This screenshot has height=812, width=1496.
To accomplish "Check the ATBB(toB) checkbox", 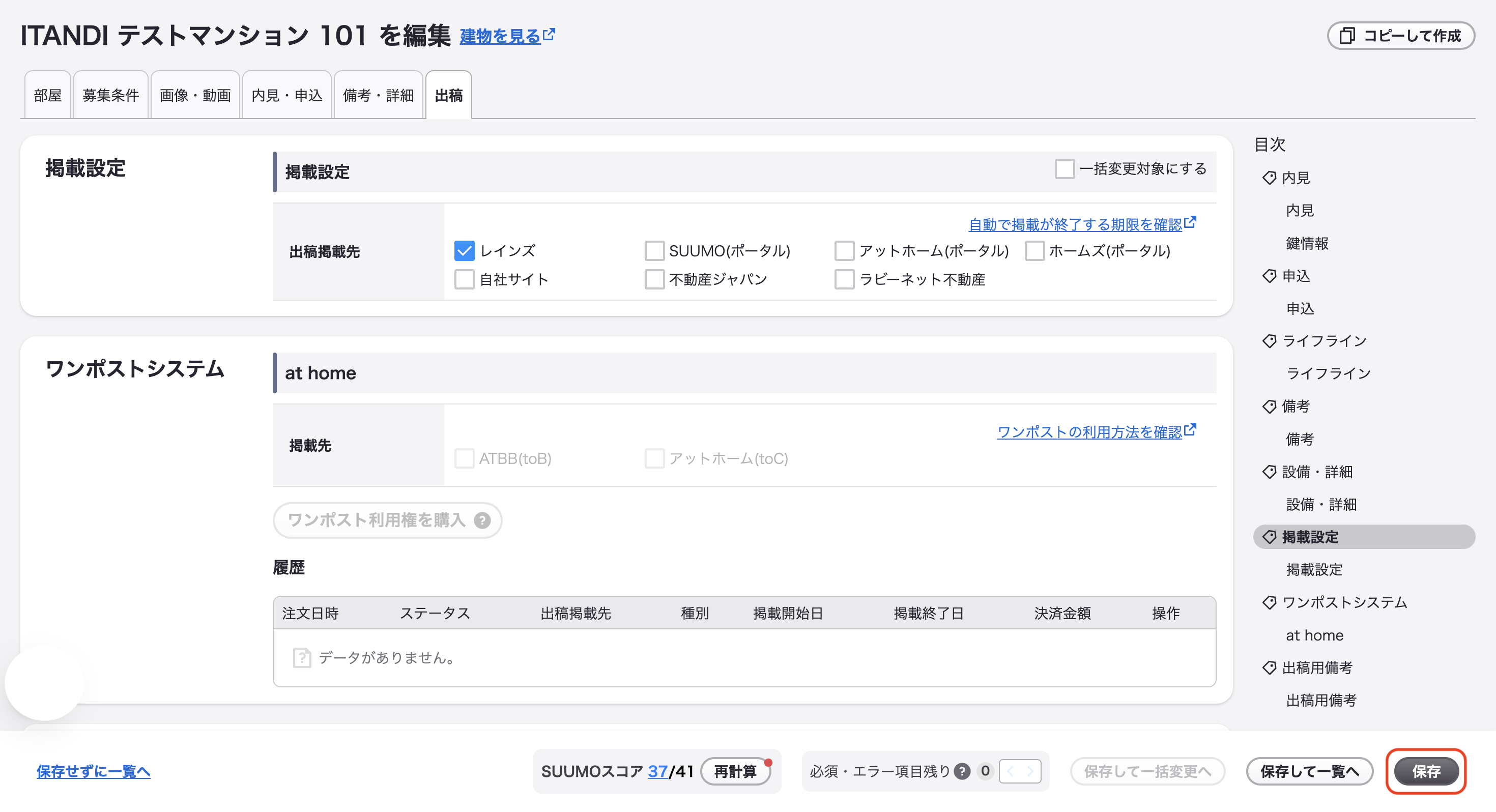I will 464,458.
